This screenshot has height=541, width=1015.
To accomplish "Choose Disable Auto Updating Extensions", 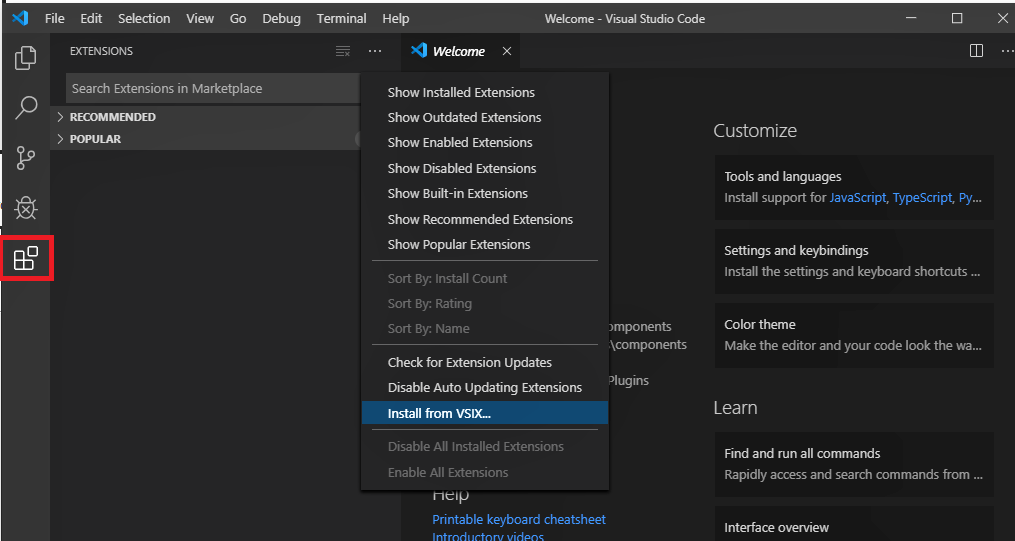I will (x=485, y=388).
